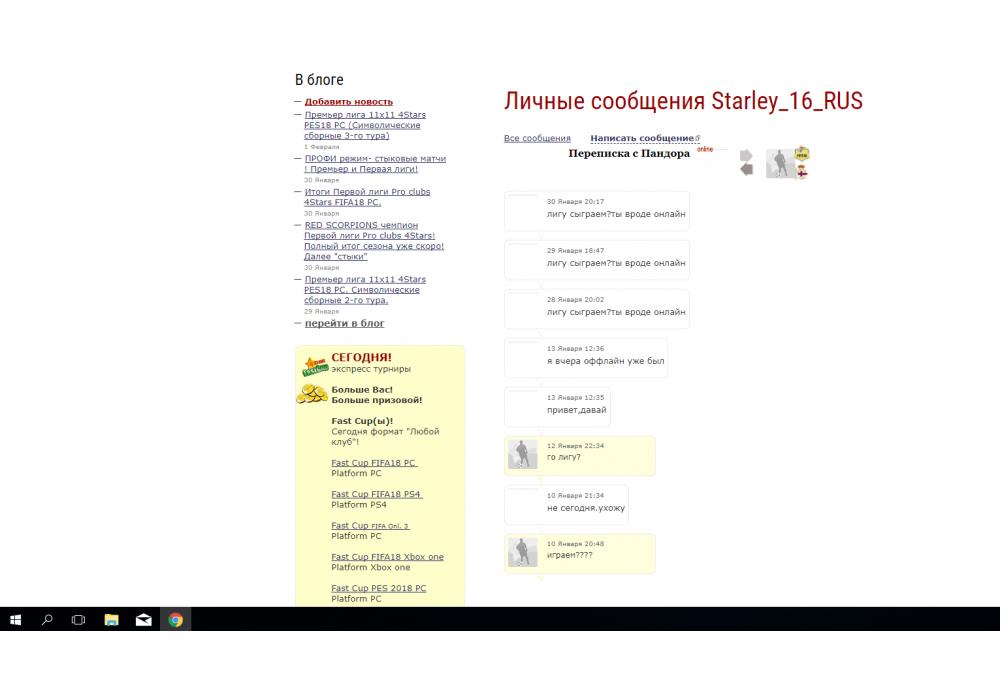1000x700 pixels.
Task: Open Fast Cup FIFA18 Xbox one link
Action: point(387,557)
